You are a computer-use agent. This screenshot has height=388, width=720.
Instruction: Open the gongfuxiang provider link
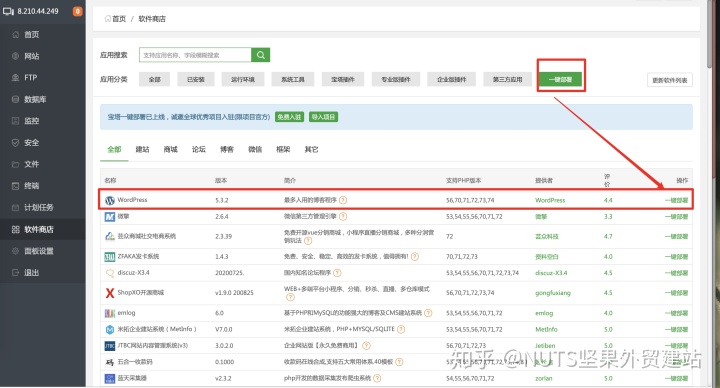(553, 292)
